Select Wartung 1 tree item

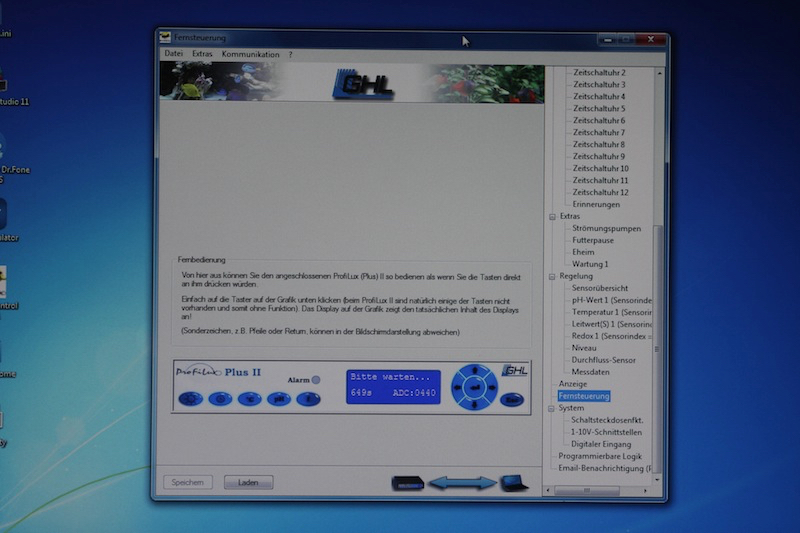tap(590, 264)
